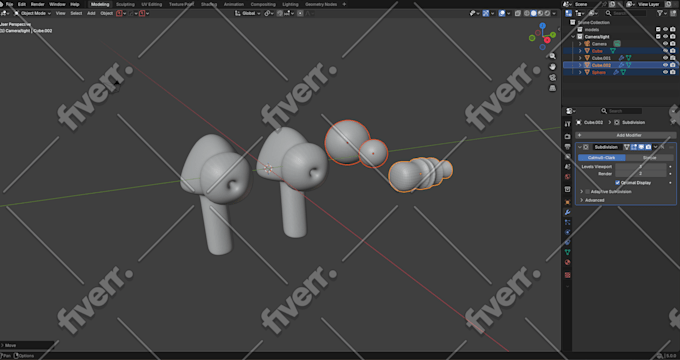Toggle X-ray display in viewport header
The width and height of the screenshot is (680, 360).
click(x=518, y=13)
